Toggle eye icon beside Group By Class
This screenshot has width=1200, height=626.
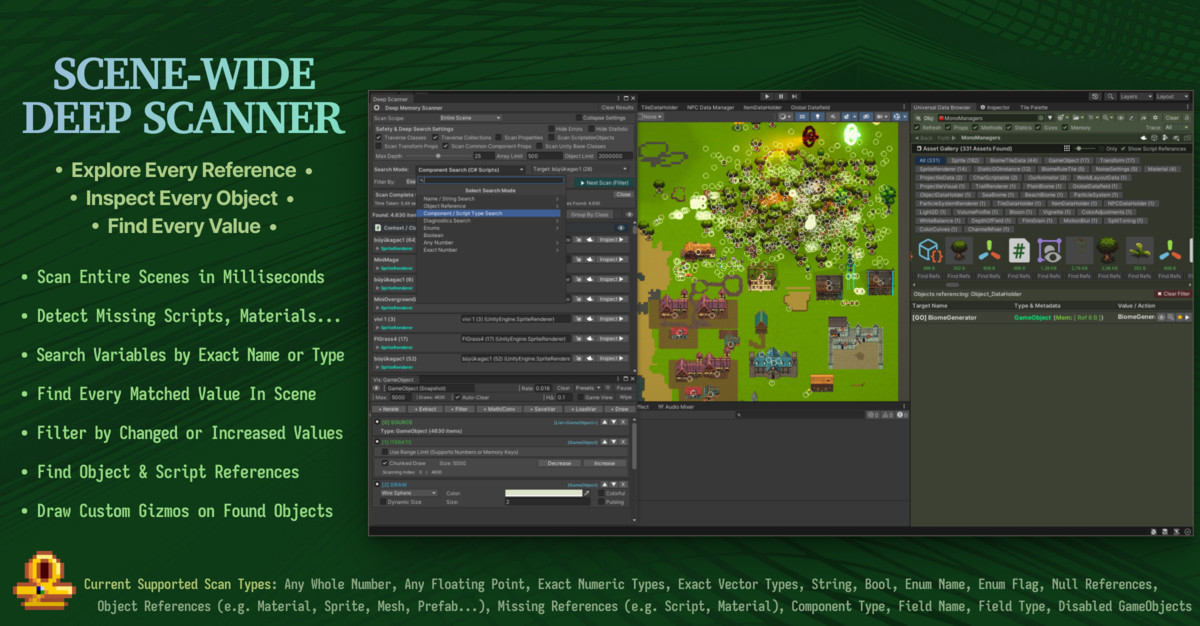coord(629,214)
